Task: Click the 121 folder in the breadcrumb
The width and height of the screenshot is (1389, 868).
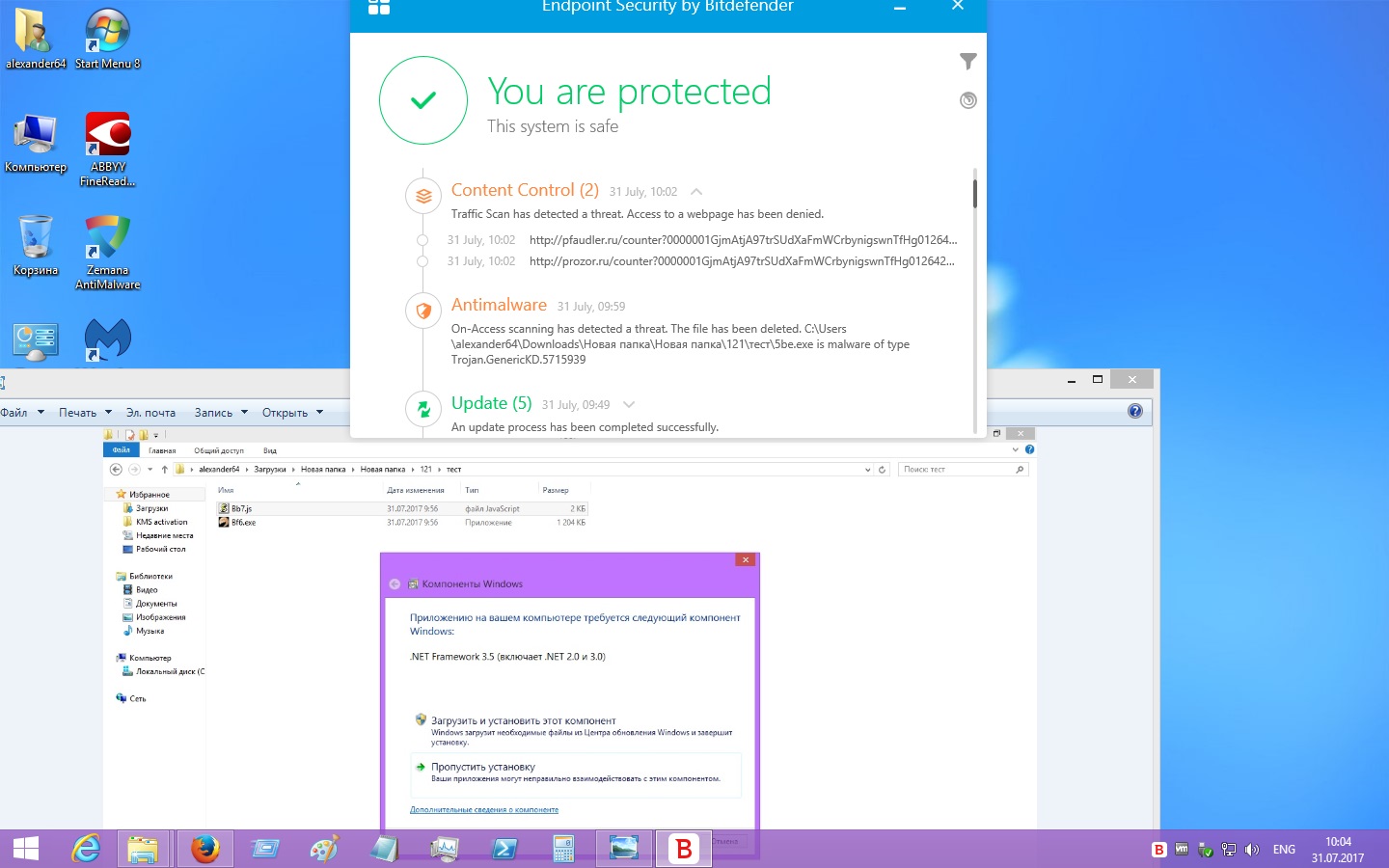Action: point(425,470)
